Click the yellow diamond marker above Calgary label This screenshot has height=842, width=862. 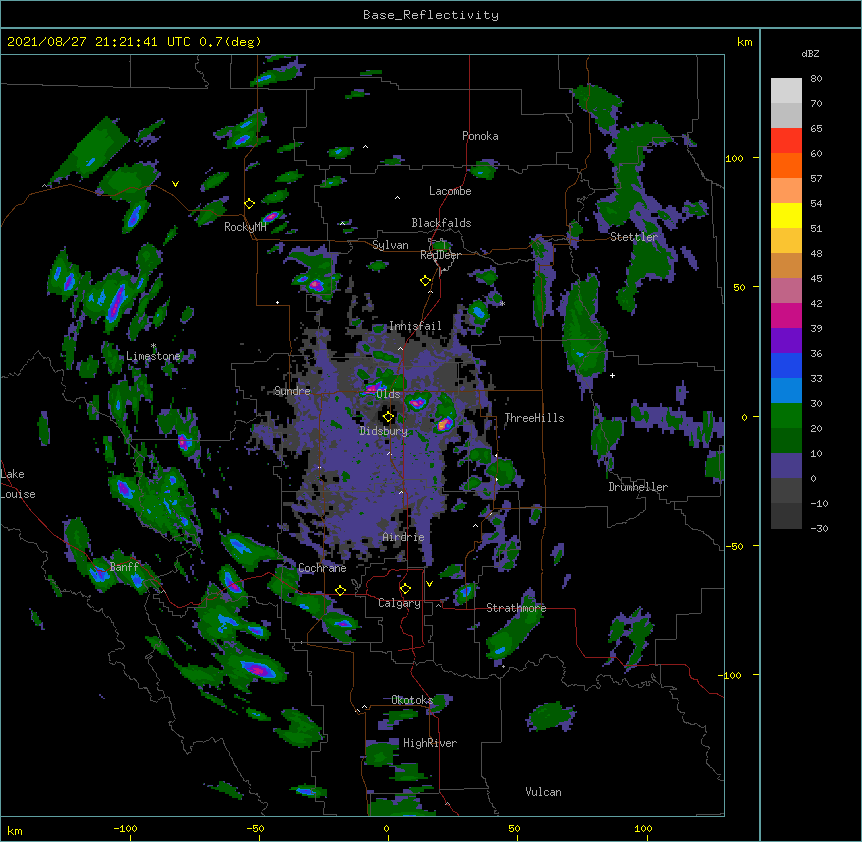tap(405, 589)
